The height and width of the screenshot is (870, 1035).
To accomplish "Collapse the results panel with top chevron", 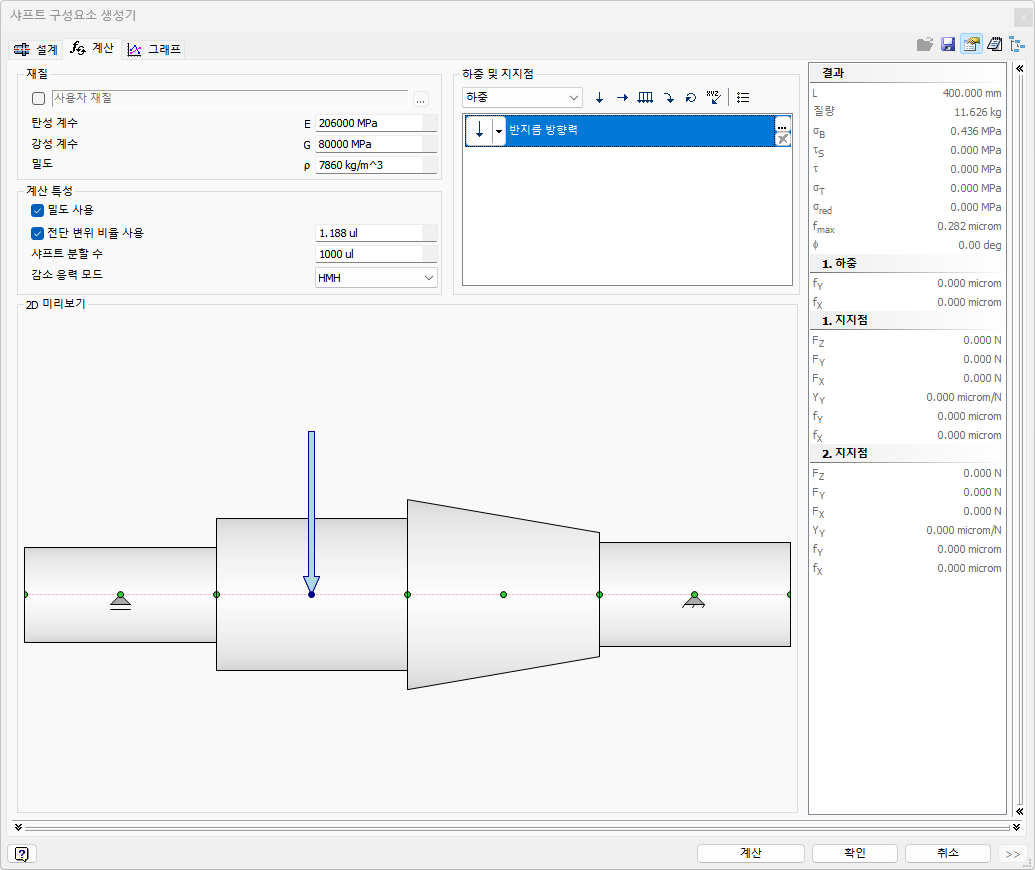I will (x=1020, y=69).
